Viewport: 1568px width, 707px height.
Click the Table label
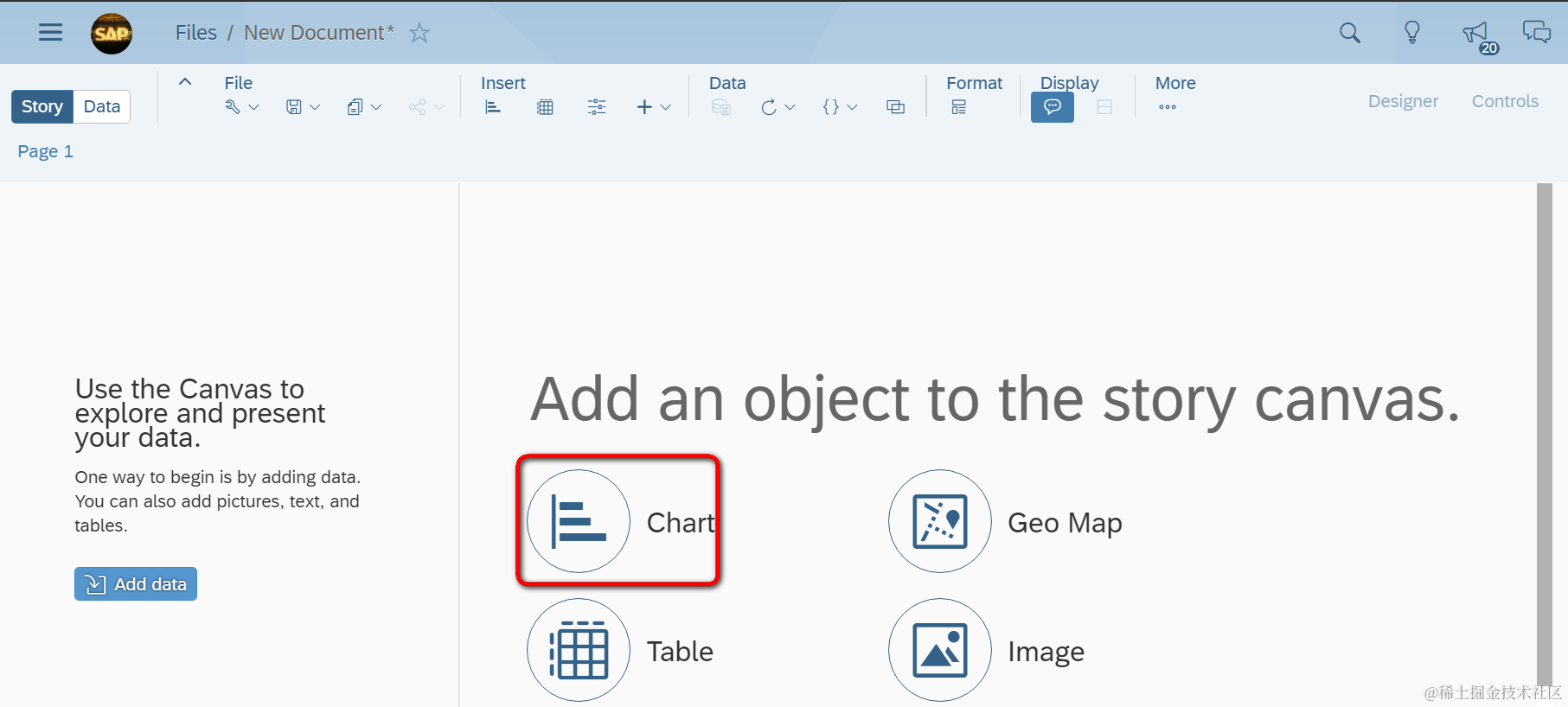(680, 652)
